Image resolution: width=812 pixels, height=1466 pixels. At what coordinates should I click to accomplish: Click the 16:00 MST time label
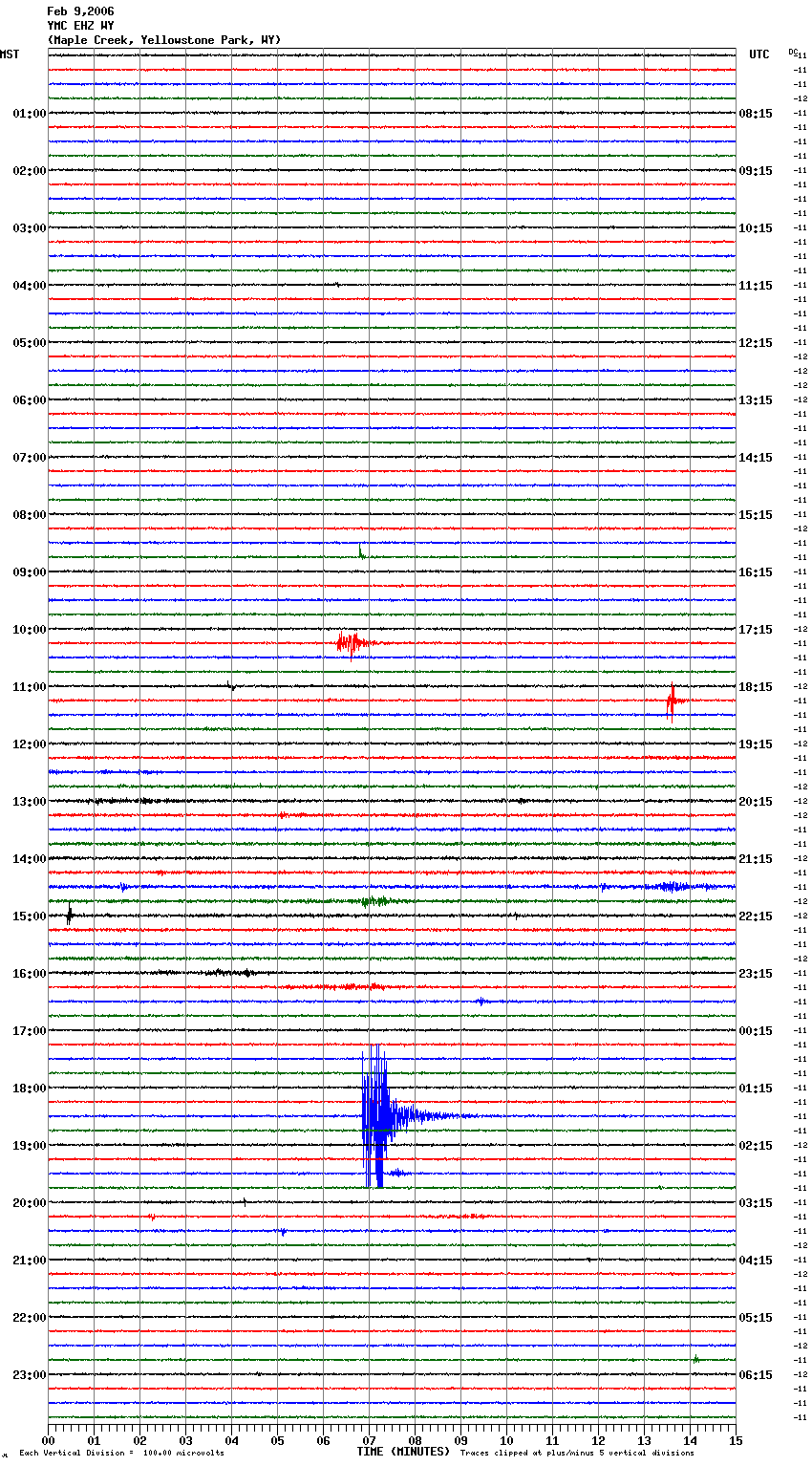point(29,974)
